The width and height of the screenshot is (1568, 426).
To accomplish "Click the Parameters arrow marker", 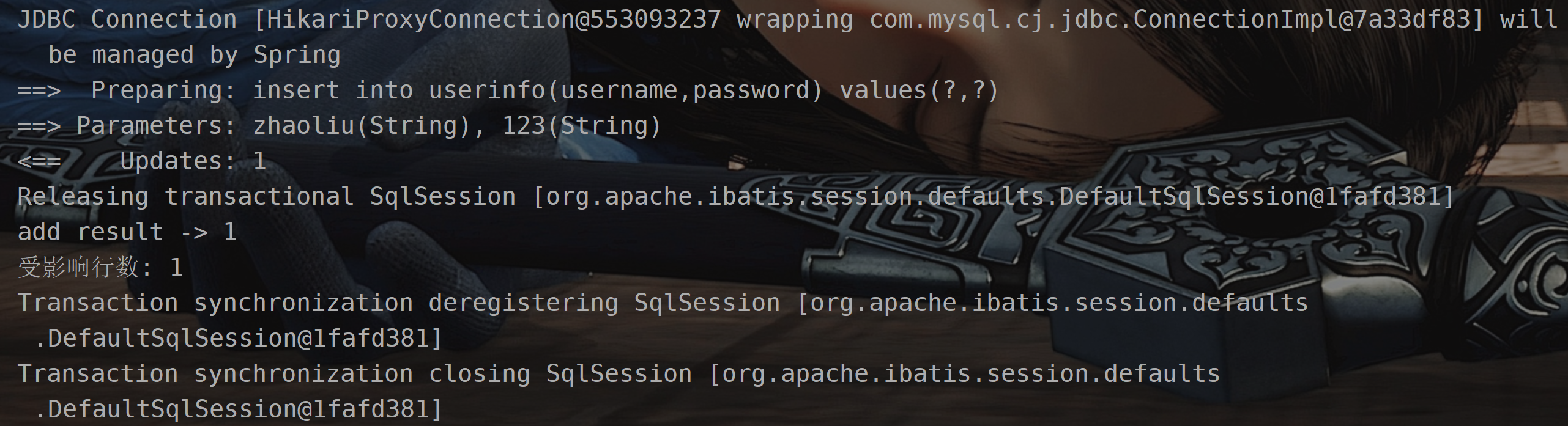I will pos(39,126).
